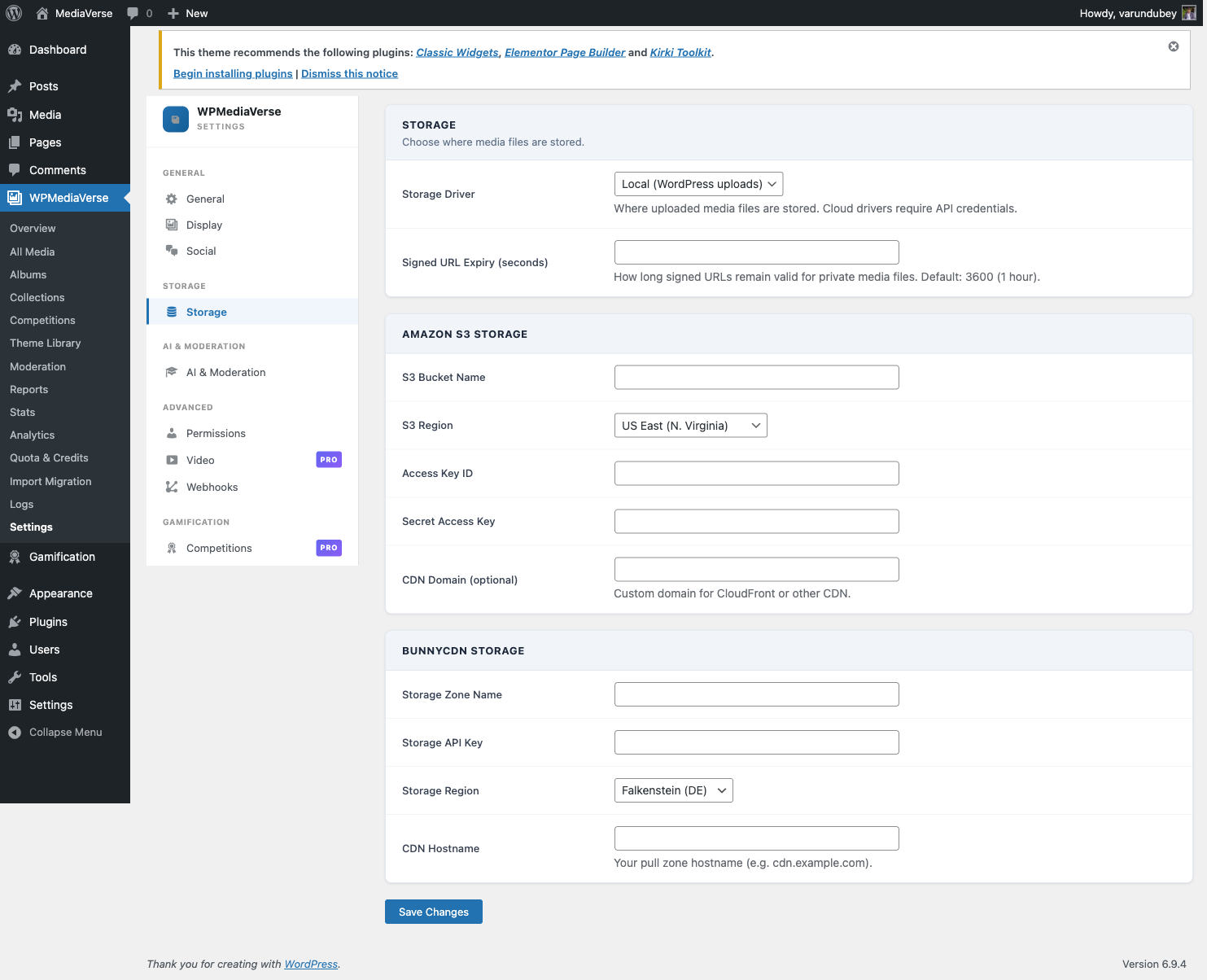Screen dimensions: 1207x980
Task: Open the Storage Driver dropdown
Action: coord(698,184)
